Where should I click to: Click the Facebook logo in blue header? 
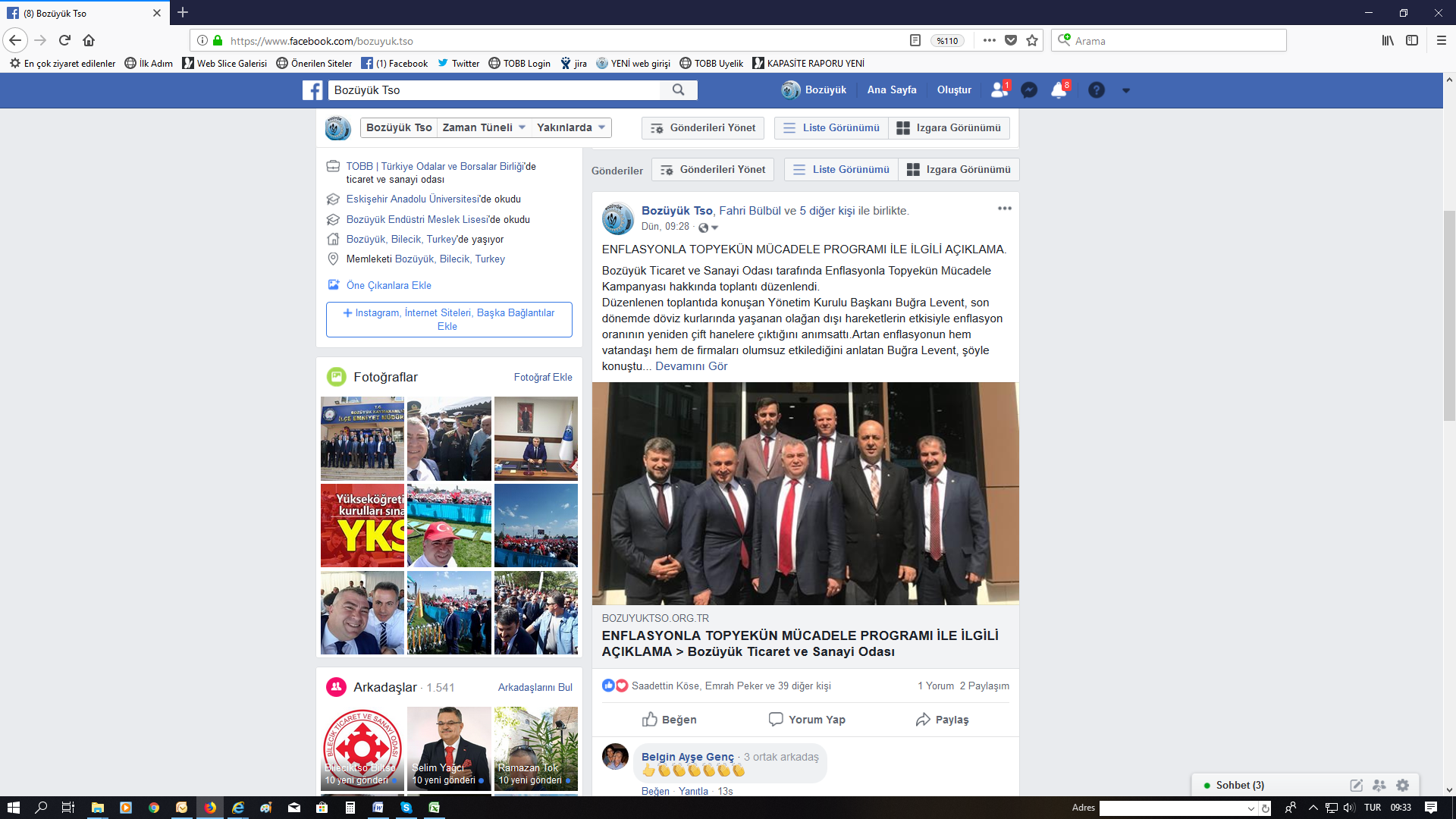[312, 90]
